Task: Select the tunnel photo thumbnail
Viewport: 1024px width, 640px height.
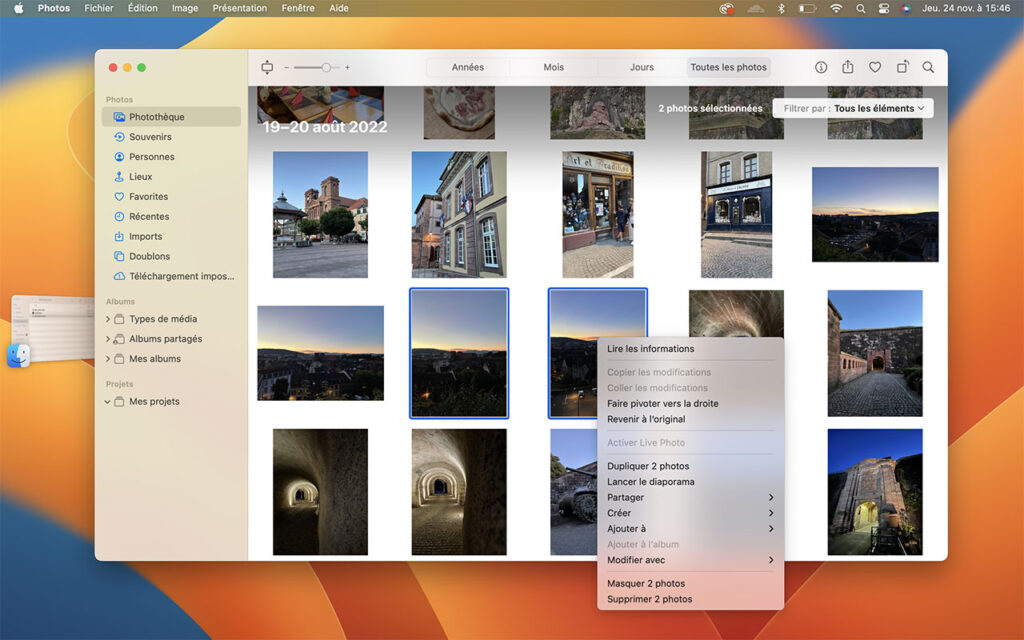Action: click(319, 491)
